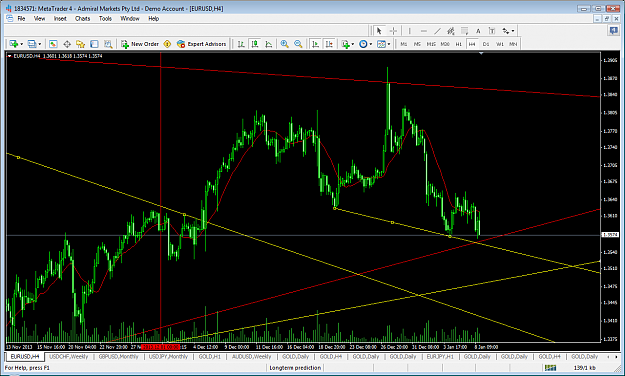Expand the Indicators dropdown arrow
Viewport: 625px width, 376px height.
(353, 44)
